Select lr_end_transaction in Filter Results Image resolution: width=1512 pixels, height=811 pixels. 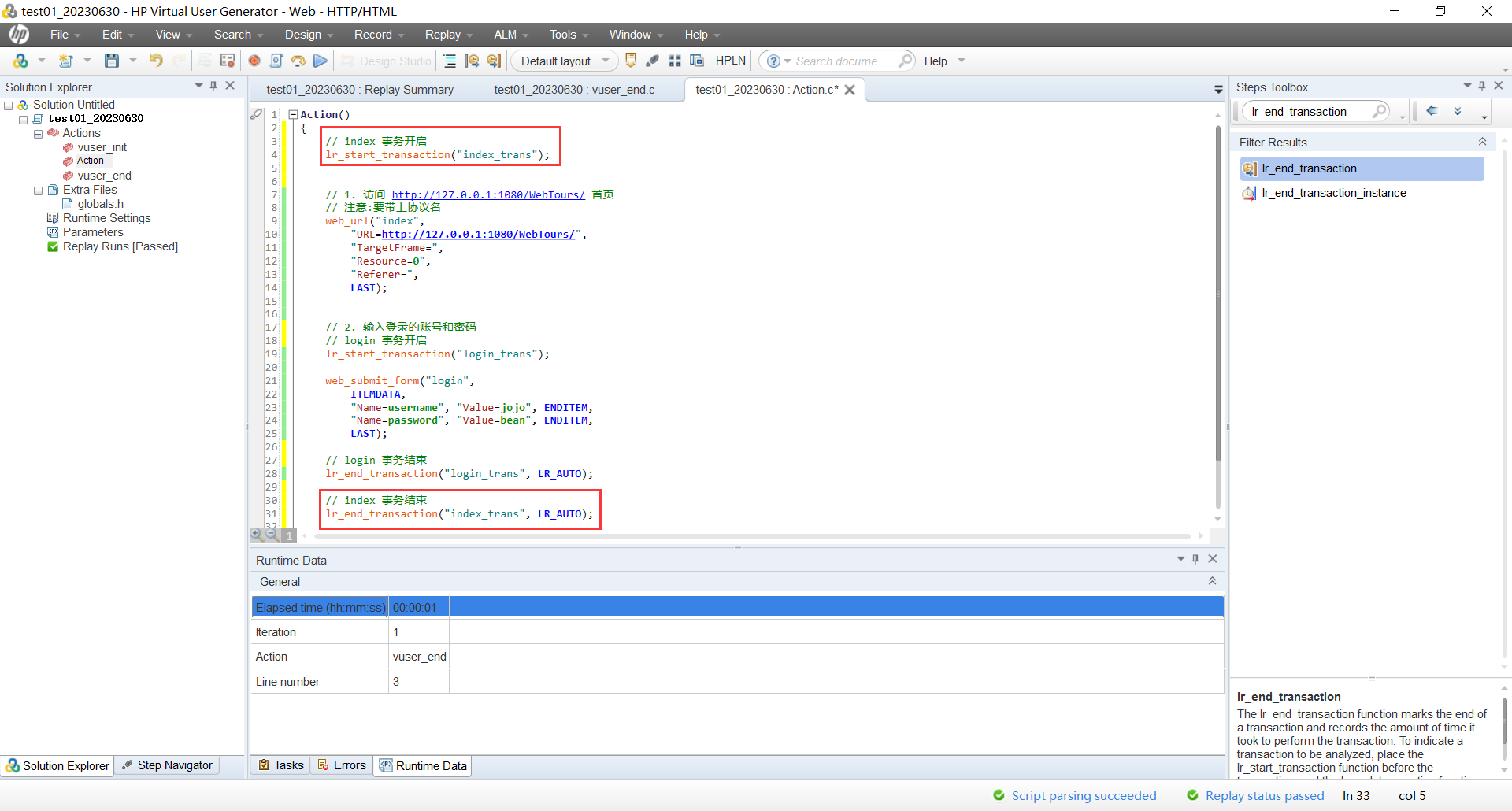coord(1362,168)
